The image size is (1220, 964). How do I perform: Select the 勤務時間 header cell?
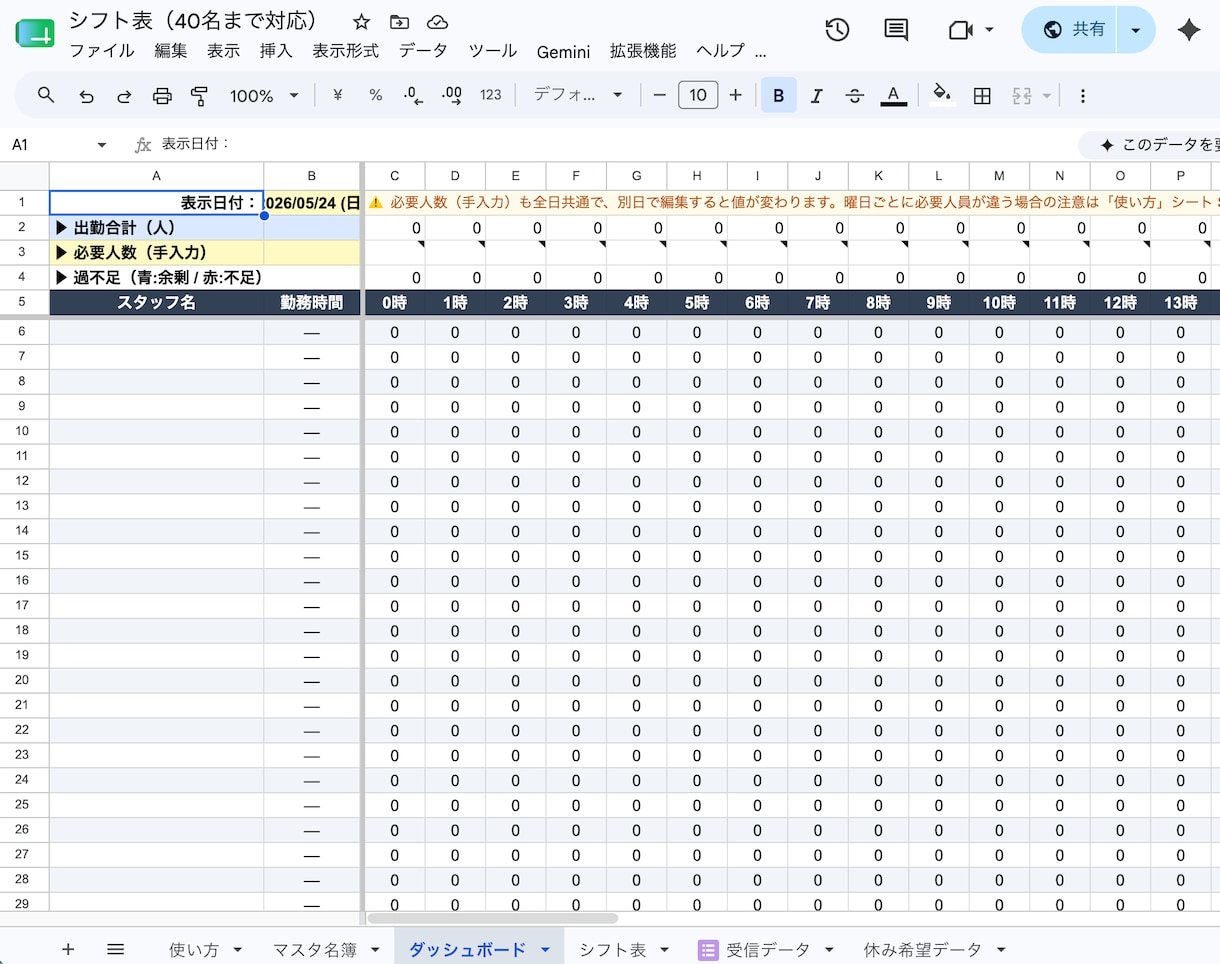(312, 302)
